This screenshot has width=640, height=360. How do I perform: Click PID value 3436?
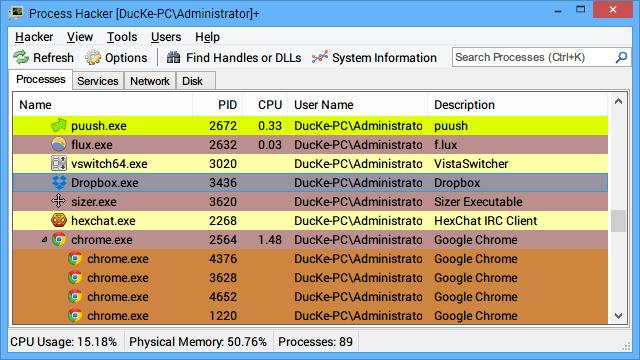[223, 182]
